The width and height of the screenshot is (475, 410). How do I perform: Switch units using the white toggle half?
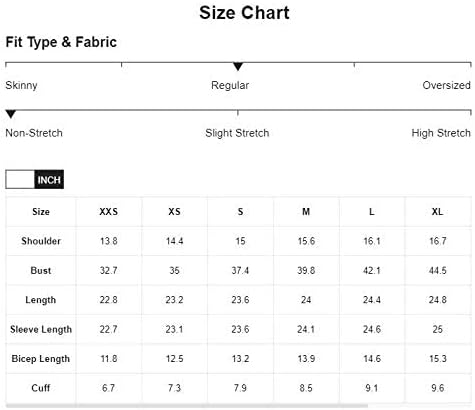tap(20, 180)
